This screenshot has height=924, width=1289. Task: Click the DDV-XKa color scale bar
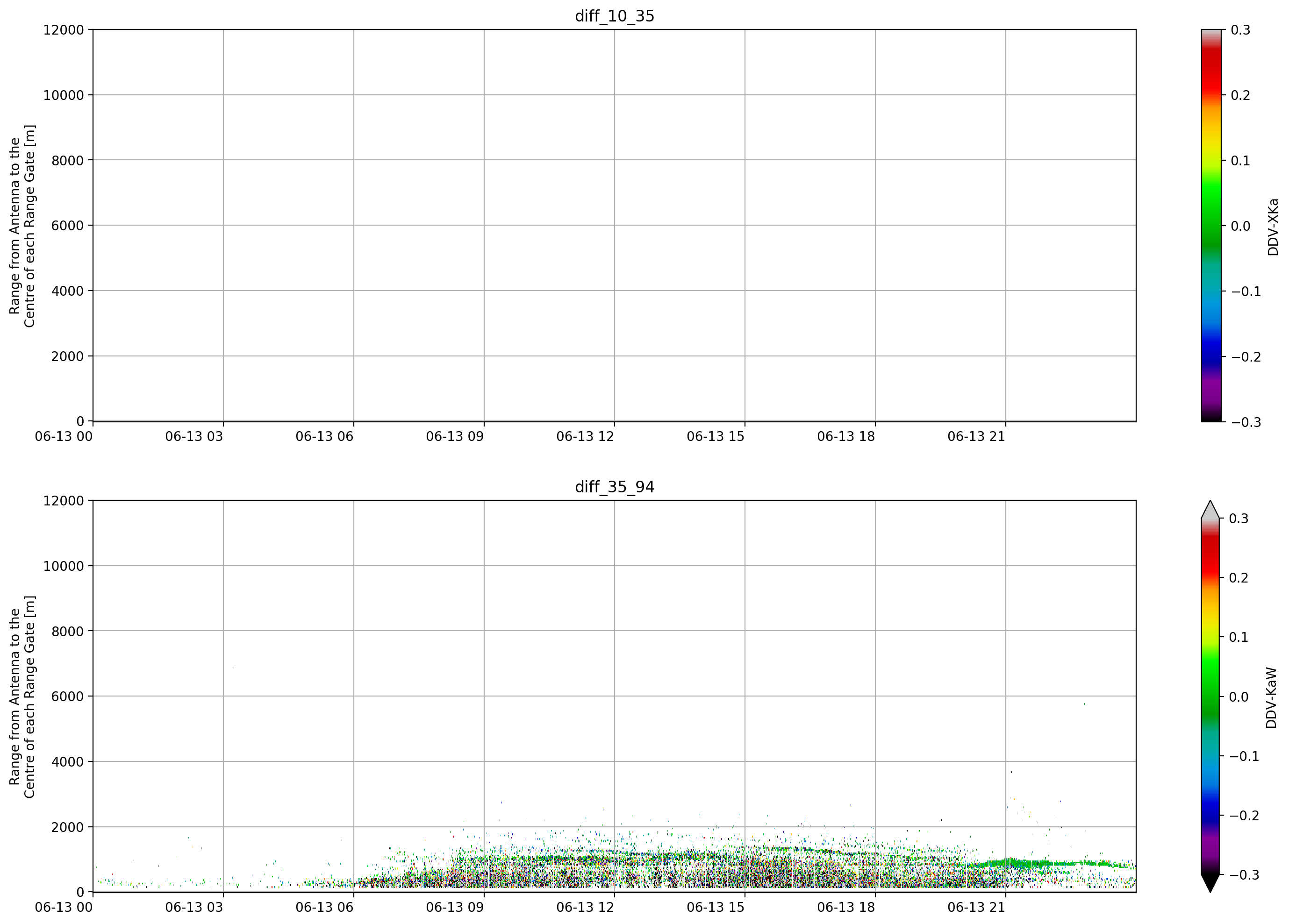pos(1211,226)
